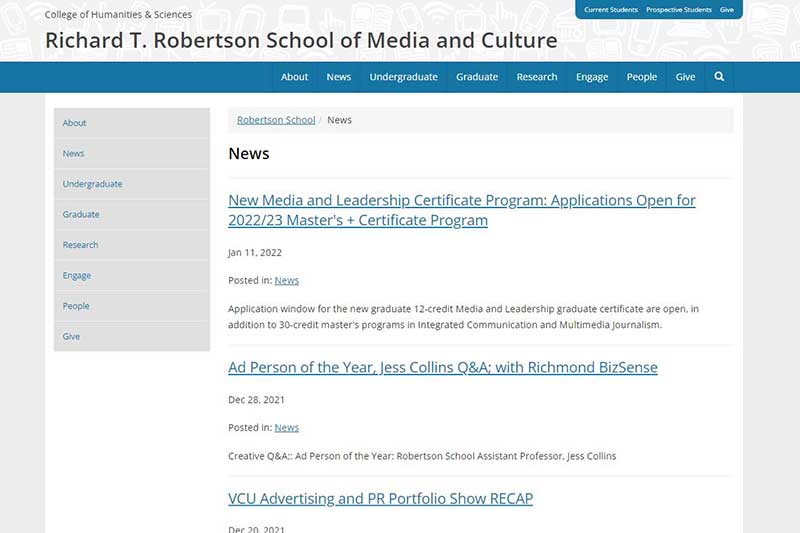Click News category link under Jan 11, 2022
The image size is (800, 533).
[x=287, y=281]
